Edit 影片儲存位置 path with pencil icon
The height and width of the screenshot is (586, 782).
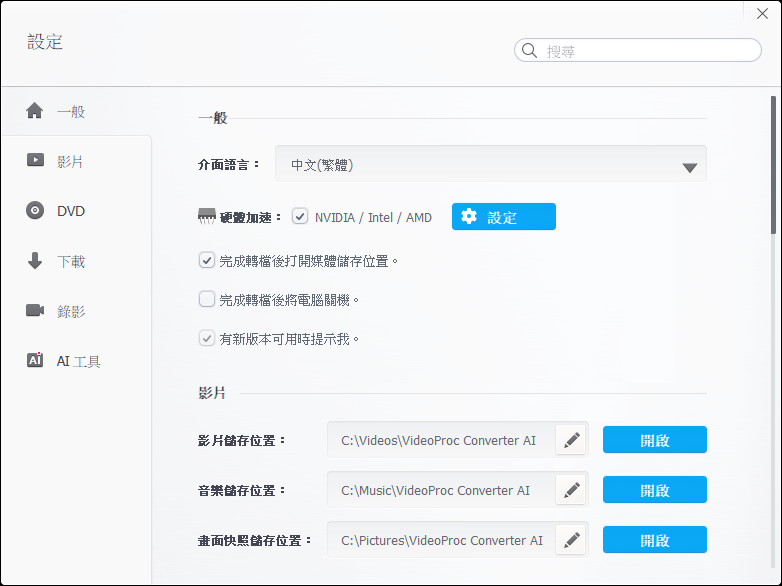pyautogui.click(x=572, y=440)
